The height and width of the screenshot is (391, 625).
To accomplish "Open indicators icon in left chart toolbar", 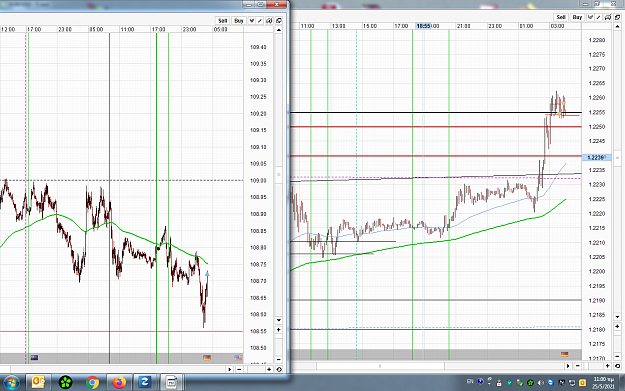I will pos(252,20).
